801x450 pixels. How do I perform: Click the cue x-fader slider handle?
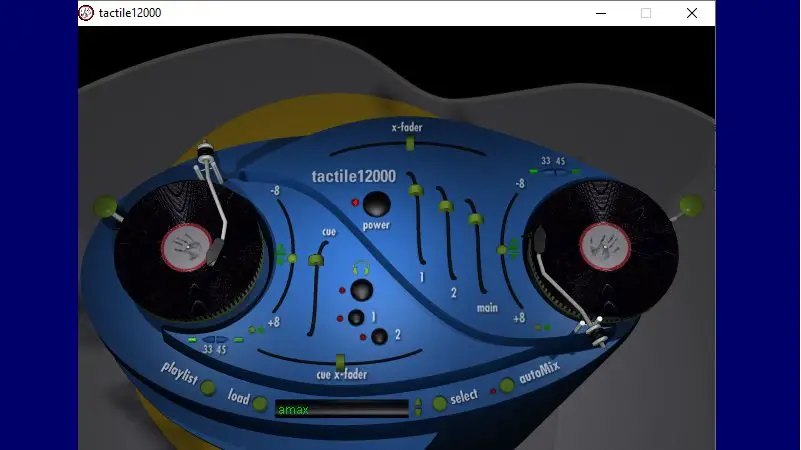pos(340,362)
